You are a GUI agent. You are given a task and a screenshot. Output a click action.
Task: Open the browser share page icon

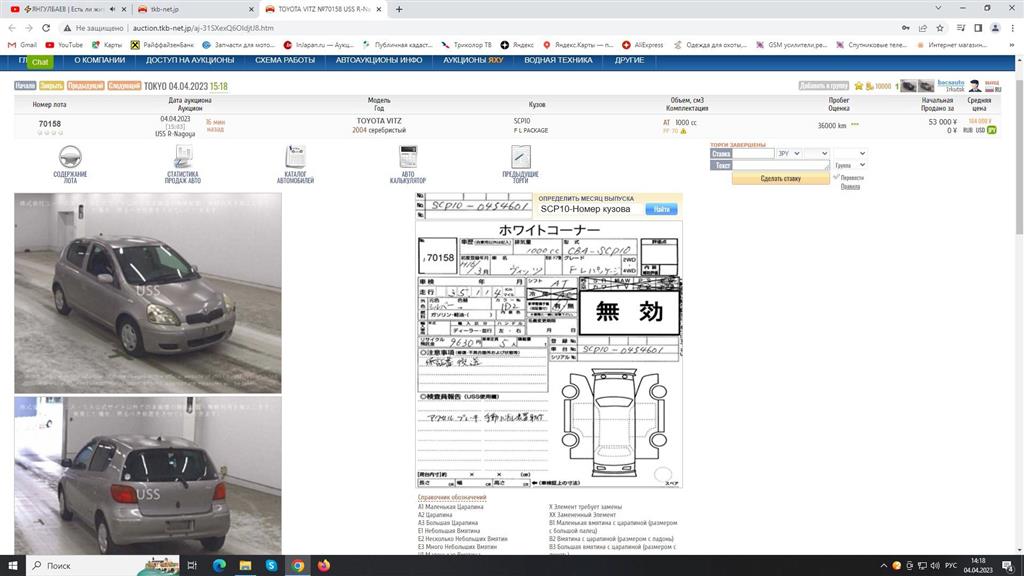[x=923, y=28]
